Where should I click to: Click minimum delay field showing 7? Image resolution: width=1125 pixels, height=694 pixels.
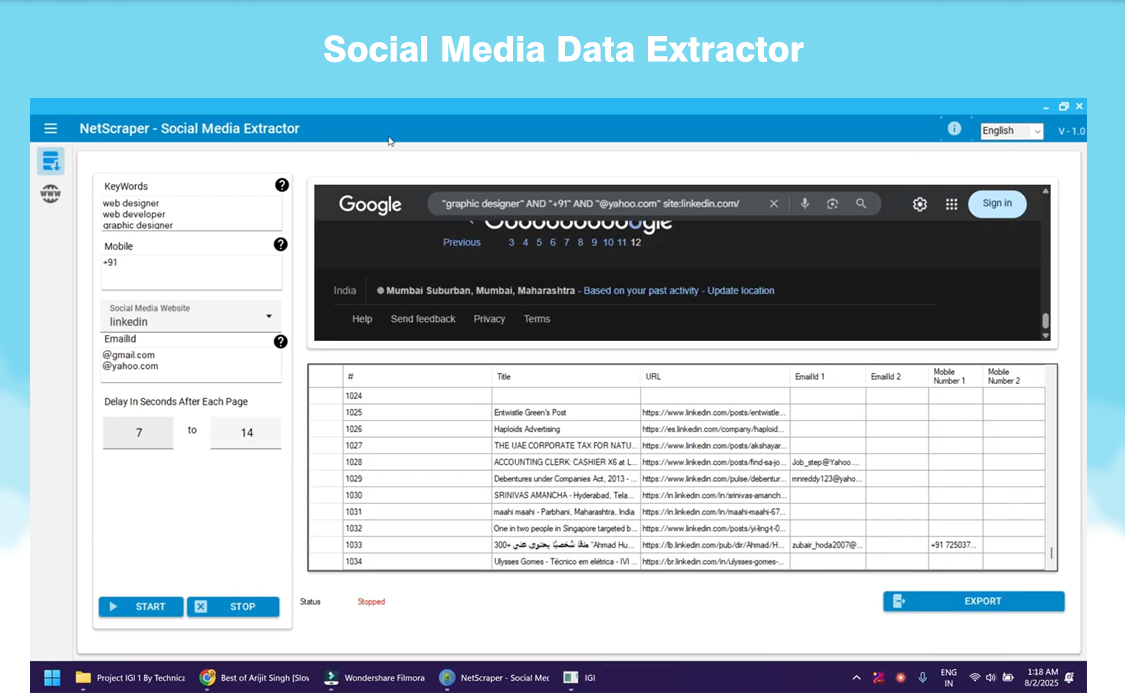(138, 433)
